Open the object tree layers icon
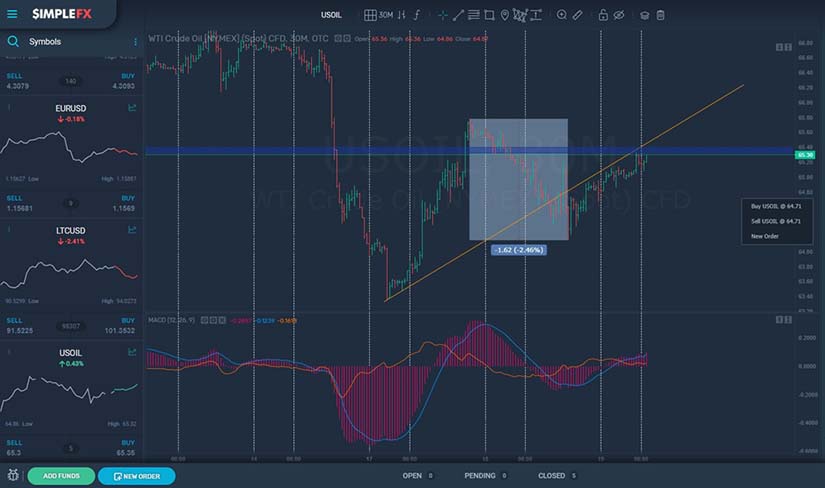The width and height of the screenshot is (825, 488). [x=645, y=15]
